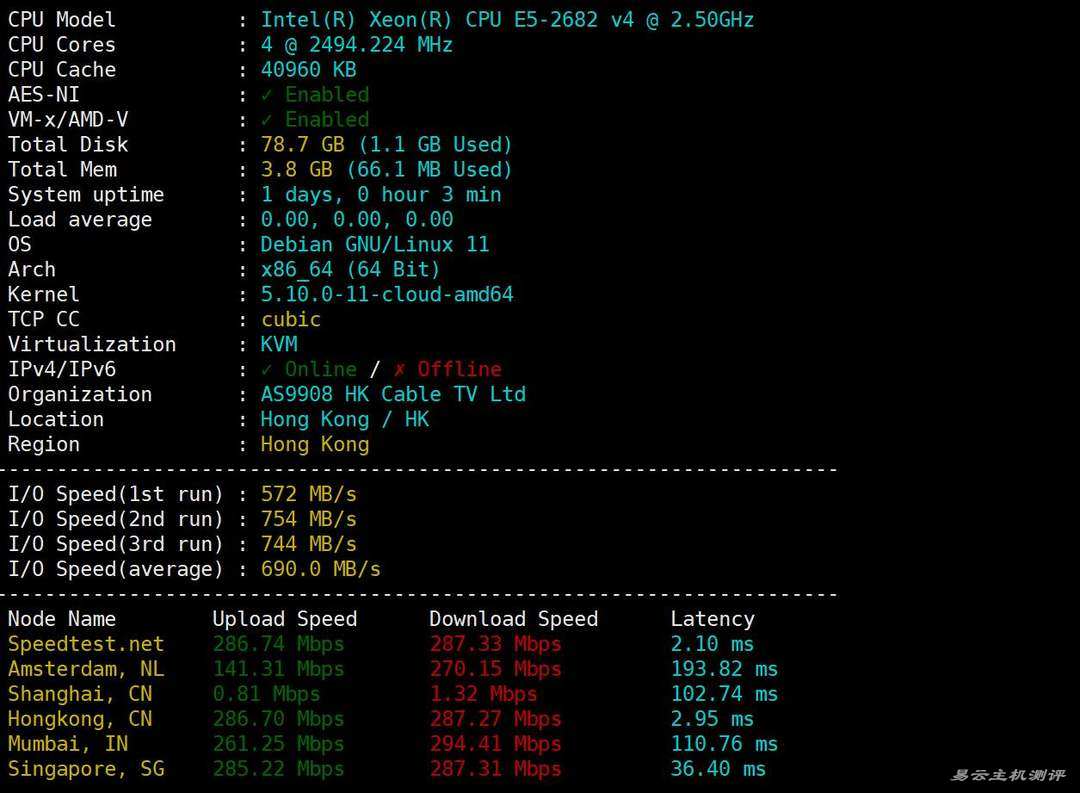Click the Total Disk 78.7 GB value
This screenshot has height=793, width=1080.
(x=297, y=145)
